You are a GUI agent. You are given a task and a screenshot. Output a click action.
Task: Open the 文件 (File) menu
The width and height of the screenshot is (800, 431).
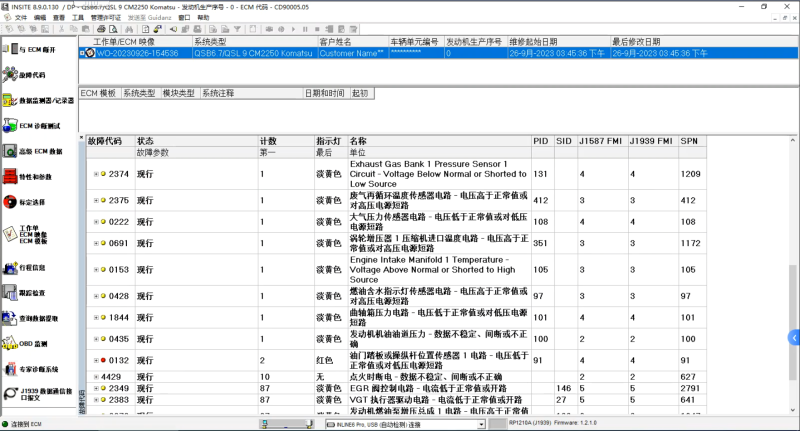coord(21,18)
